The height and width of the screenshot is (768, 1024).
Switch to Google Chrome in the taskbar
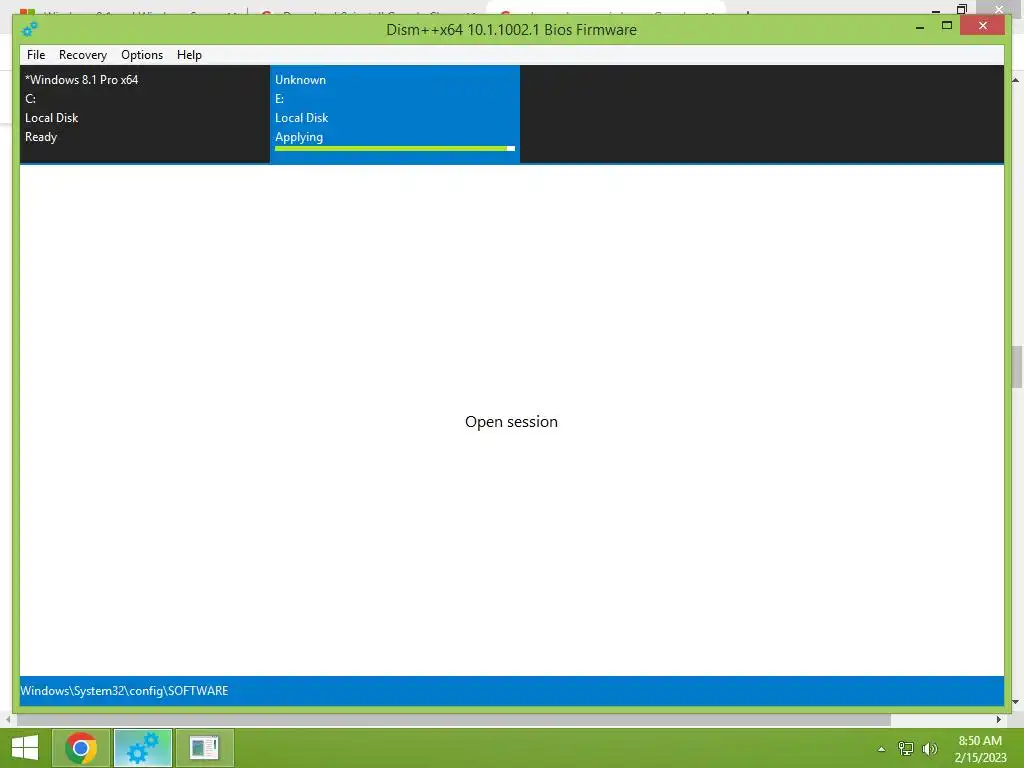click(x=81, y=748)
